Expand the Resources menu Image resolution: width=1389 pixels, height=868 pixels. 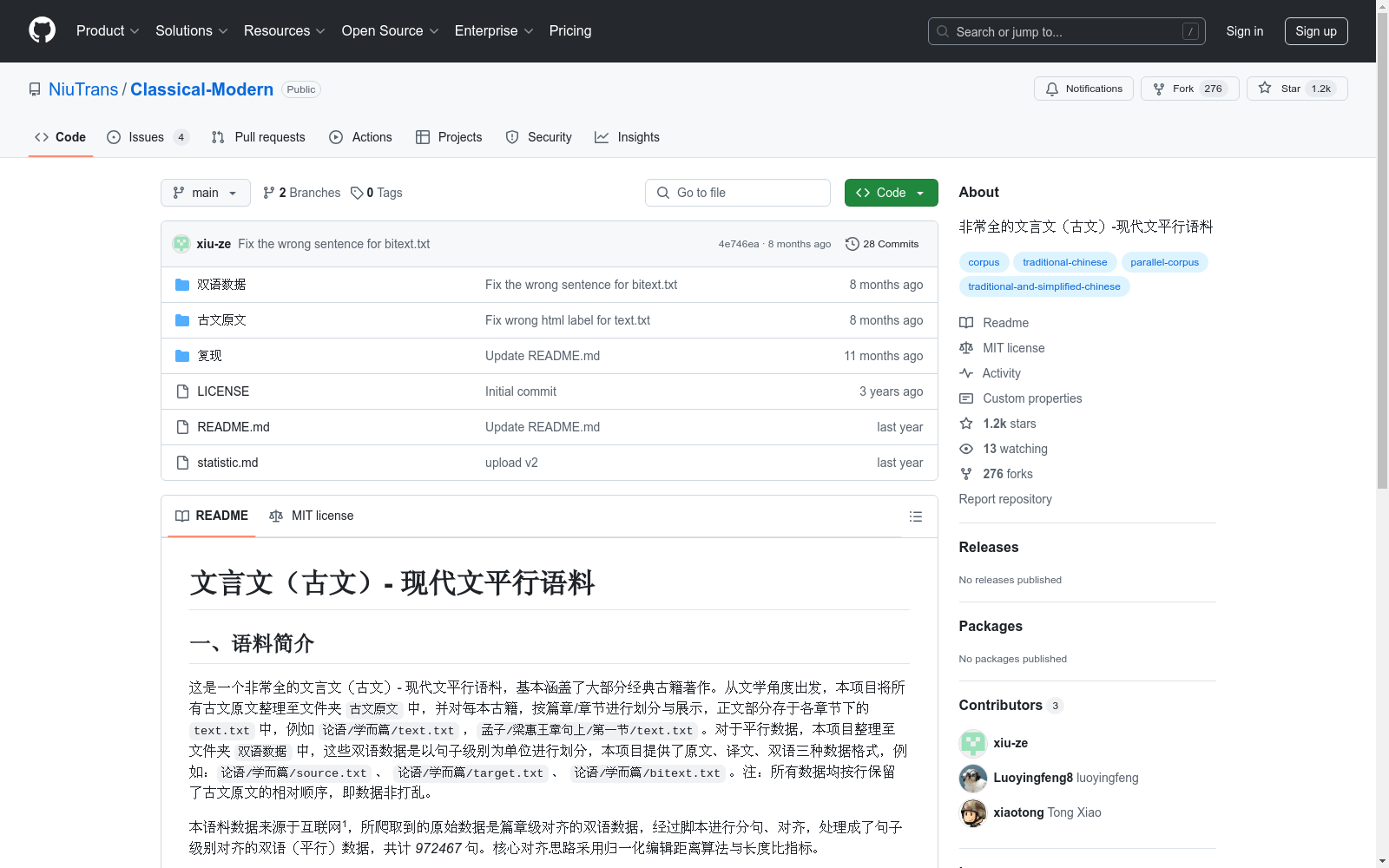tap(285, 30)
